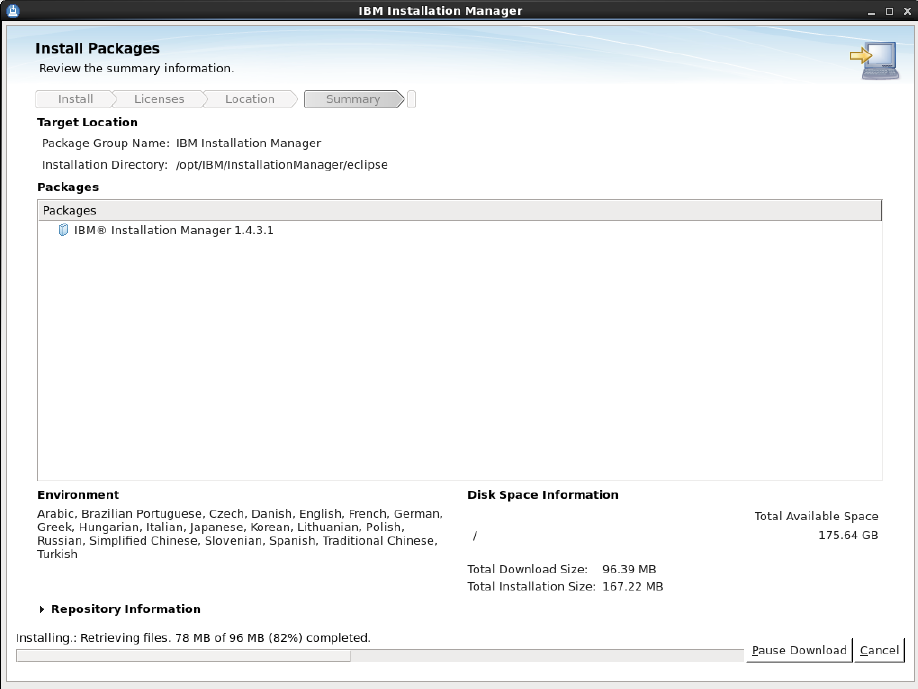The height and width of the screenshot is (689, 918).
Task: Click the Install Packages page title
Action: (x=97, y=49)
